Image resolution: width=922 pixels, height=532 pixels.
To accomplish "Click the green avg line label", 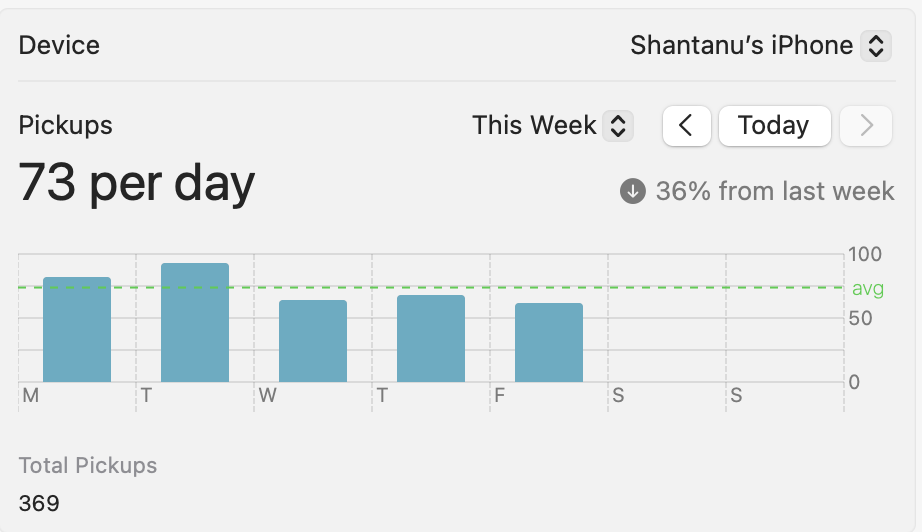I will pyautogui.click(x=868, y=289).
